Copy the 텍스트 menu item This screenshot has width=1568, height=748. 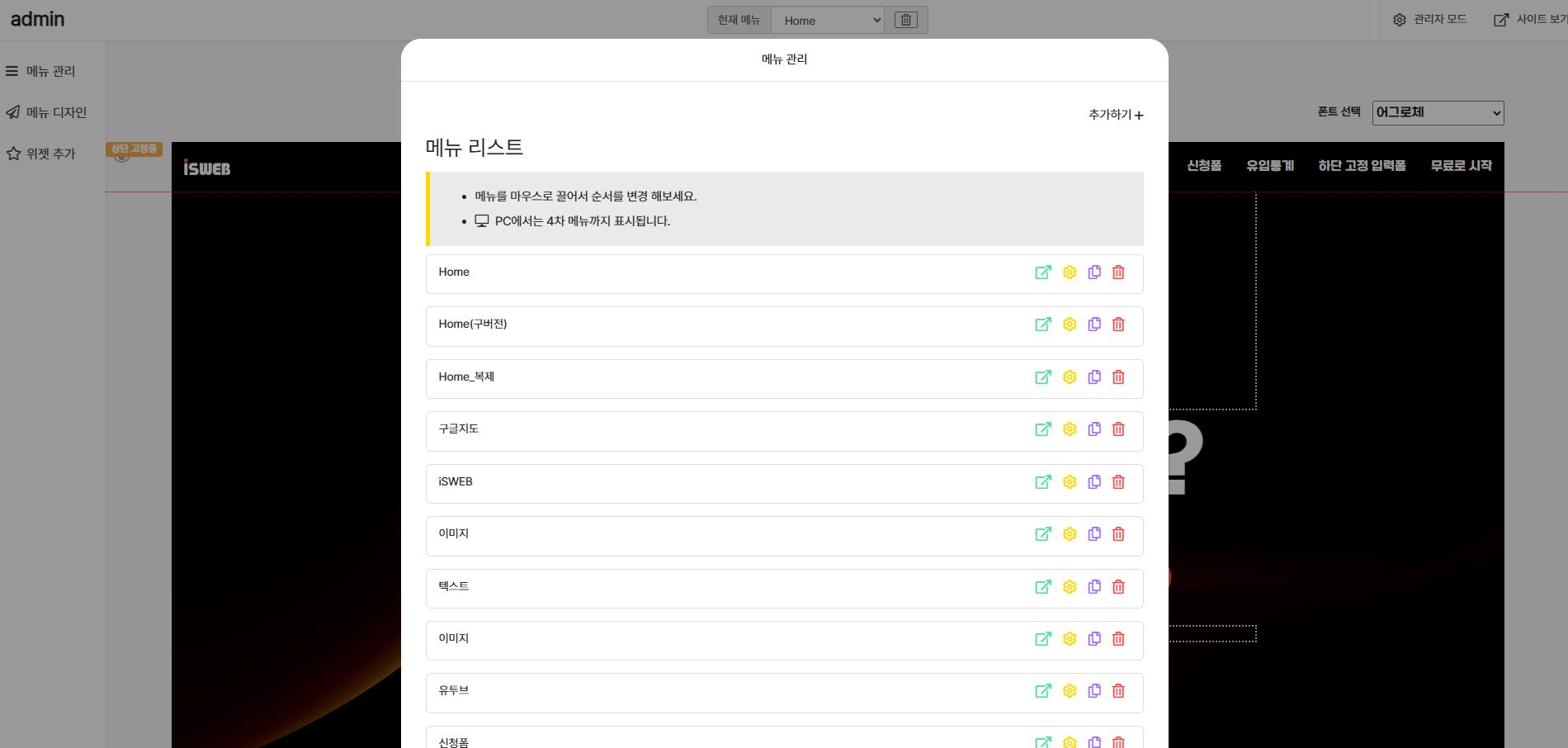[1094, 587]
